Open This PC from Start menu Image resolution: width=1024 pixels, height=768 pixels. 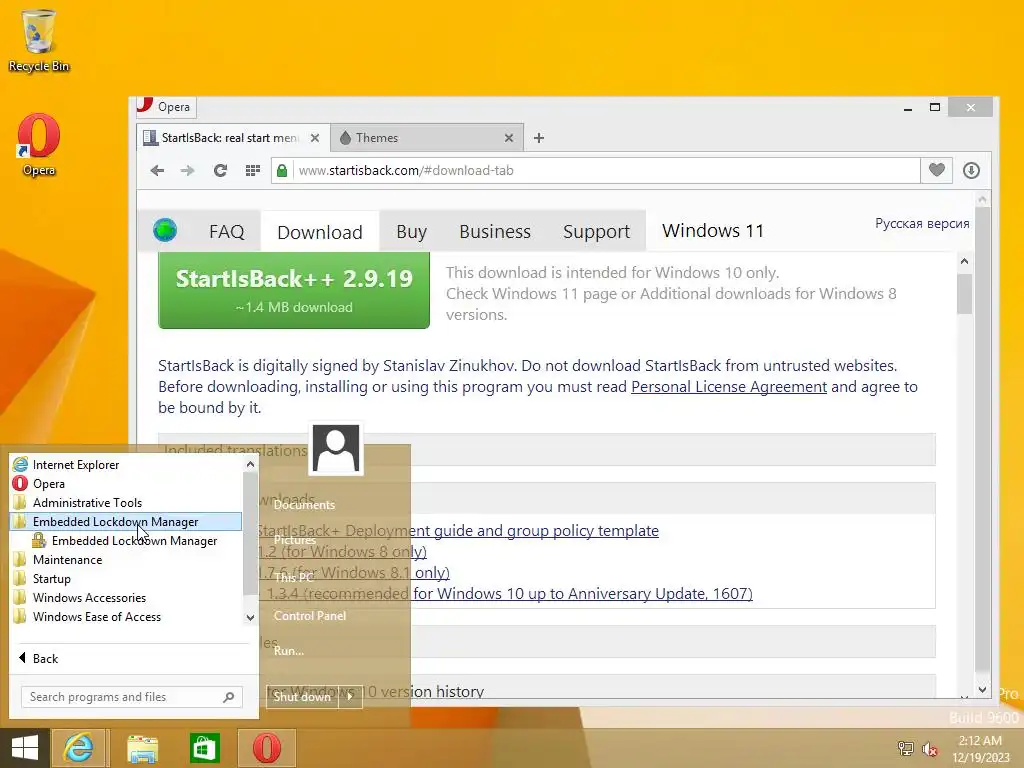tap(294, 577)
